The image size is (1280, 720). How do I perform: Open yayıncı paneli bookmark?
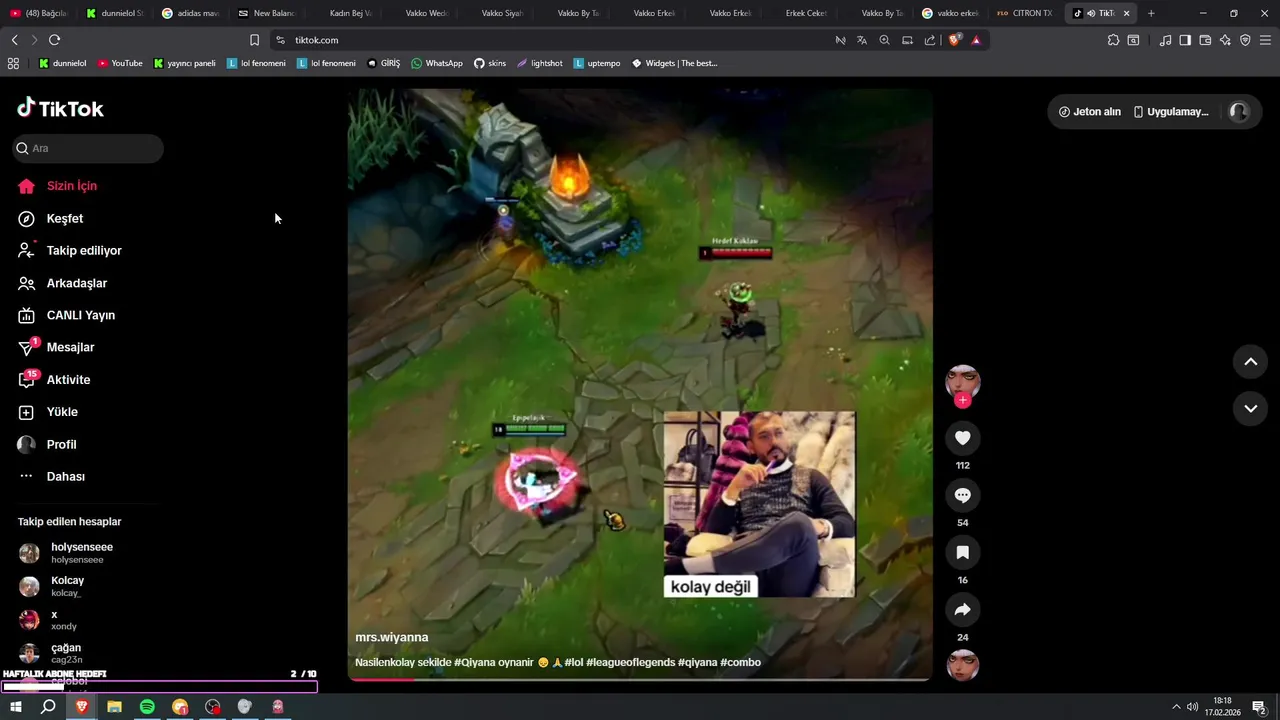[x=184, y=63]
